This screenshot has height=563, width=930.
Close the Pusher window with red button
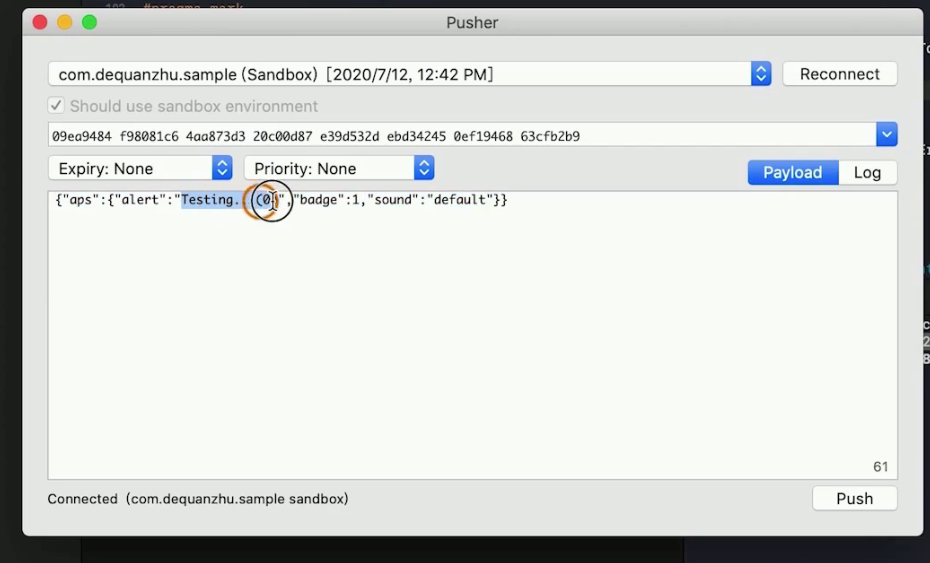pos(40,23)
